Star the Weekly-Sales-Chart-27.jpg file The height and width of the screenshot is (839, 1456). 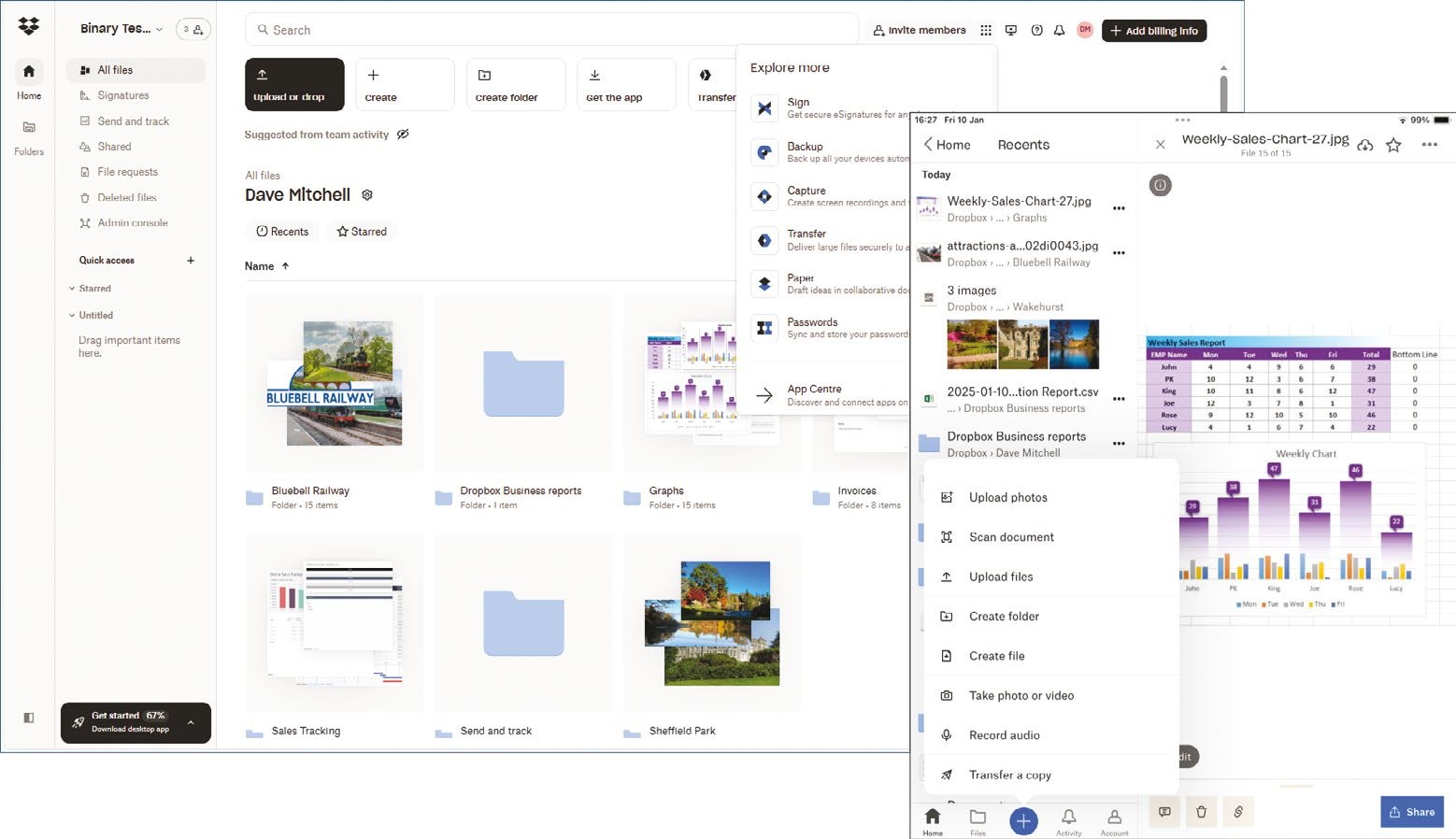1393,145
